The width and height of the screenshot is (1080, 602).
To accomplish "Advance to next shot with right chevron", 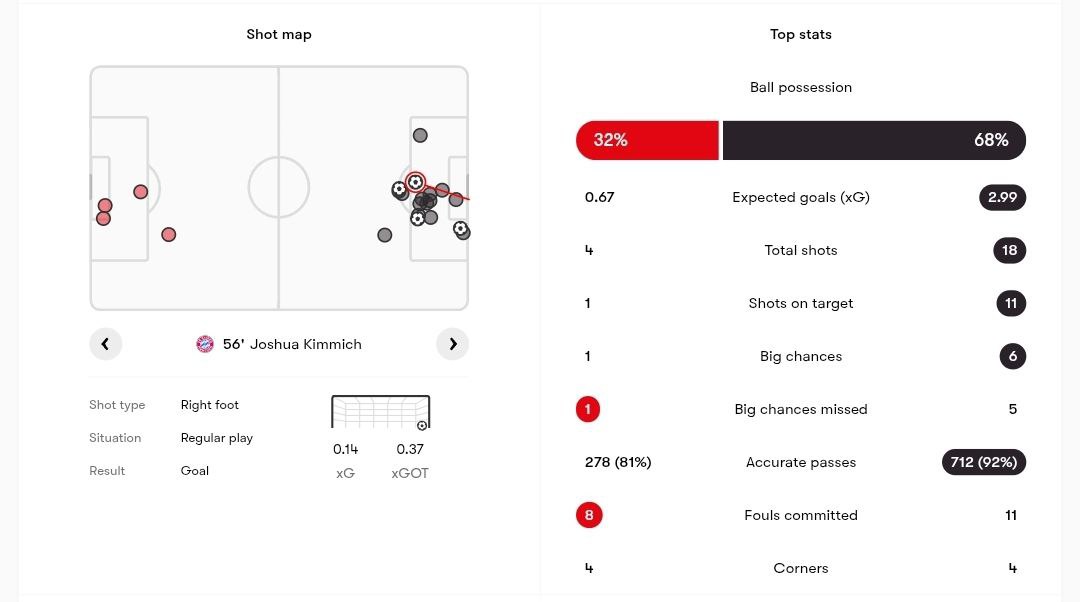I will (453, 344).
